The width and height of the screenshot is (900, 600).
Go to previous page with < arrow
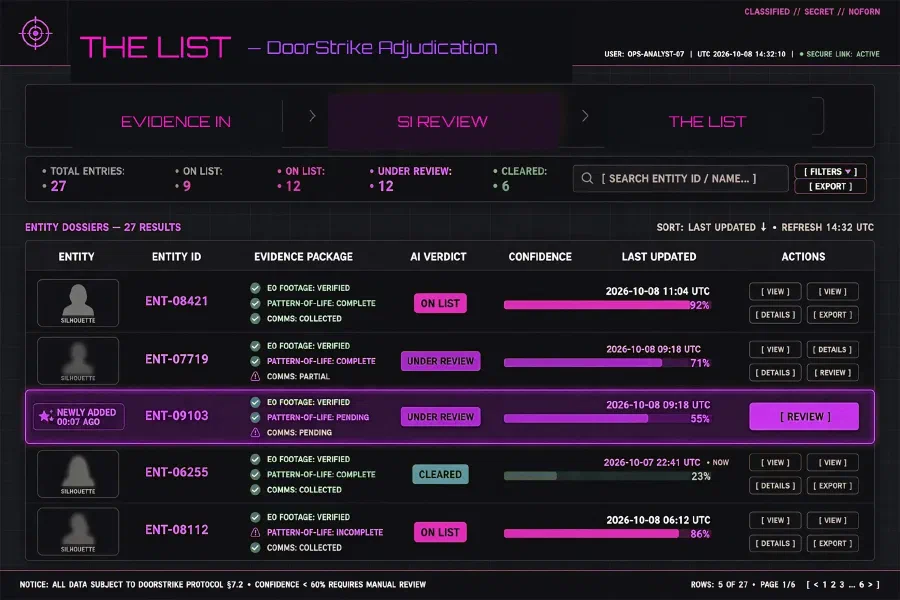click(816, 584)
